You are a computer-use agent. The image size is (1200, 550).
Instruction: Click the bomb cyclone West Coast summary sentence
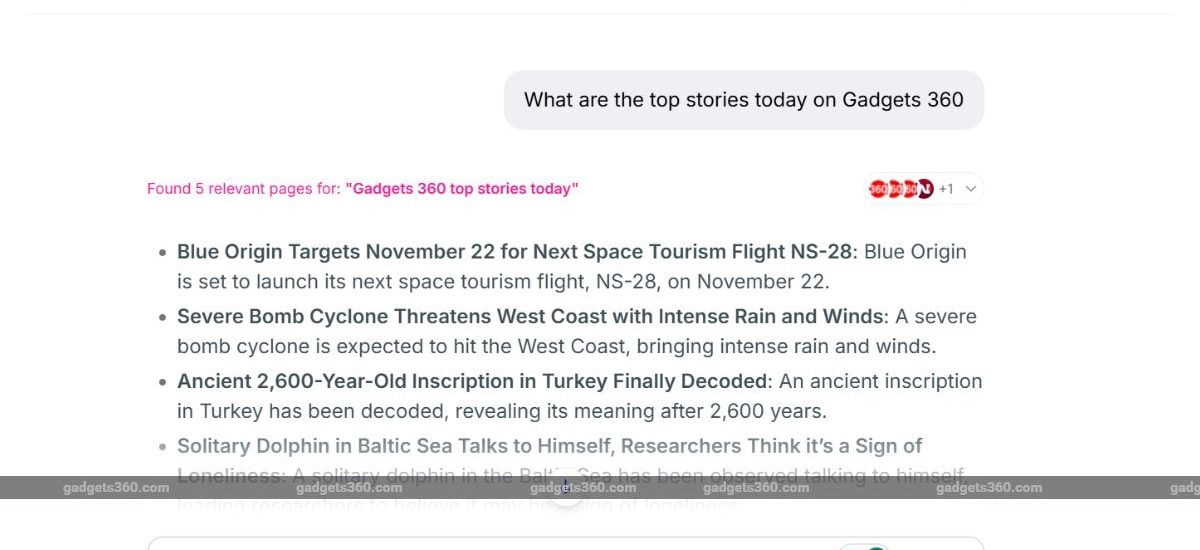click(556, 348)
